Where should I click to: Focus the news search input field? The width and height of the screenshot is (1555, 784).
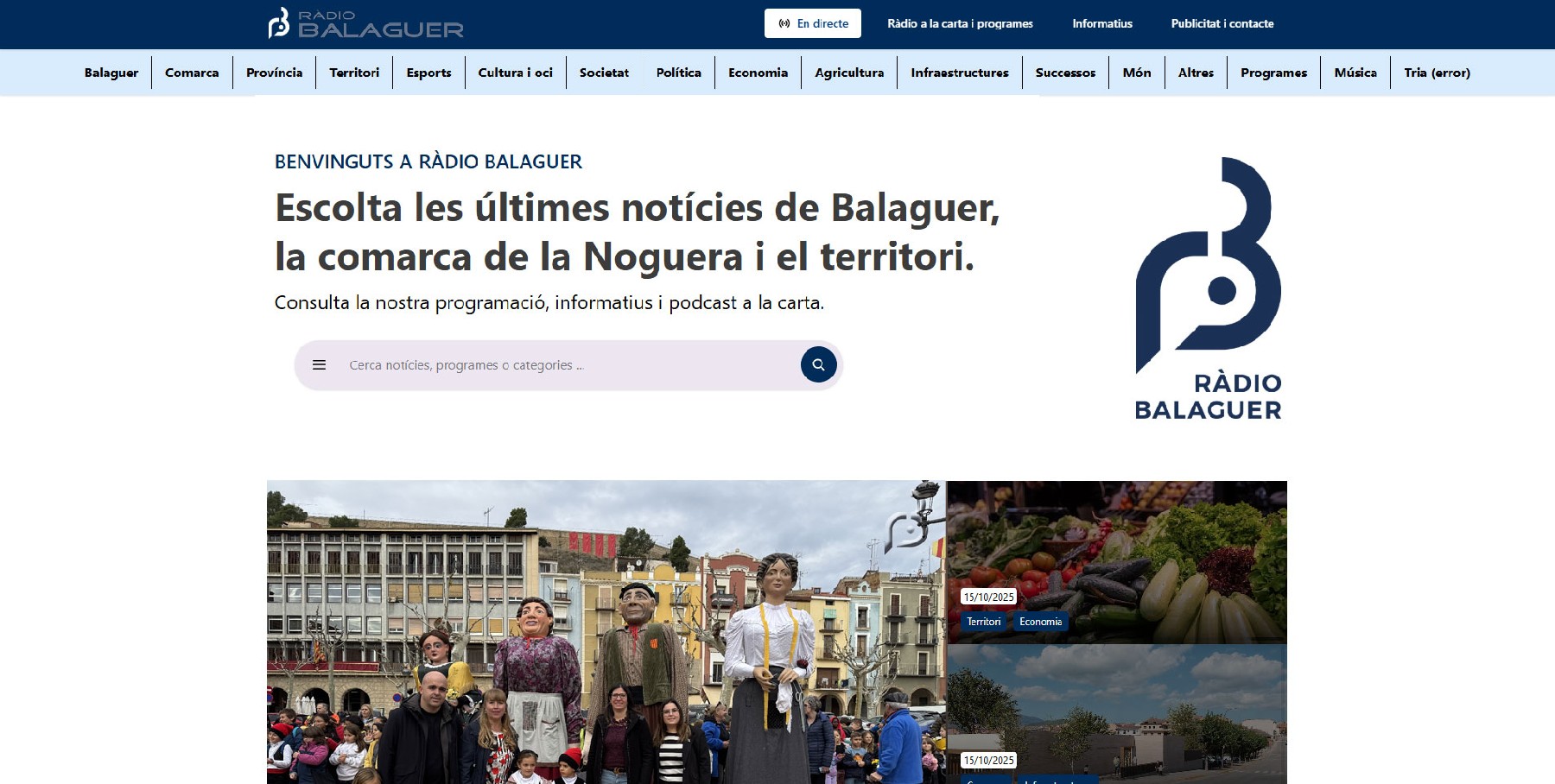562,365
